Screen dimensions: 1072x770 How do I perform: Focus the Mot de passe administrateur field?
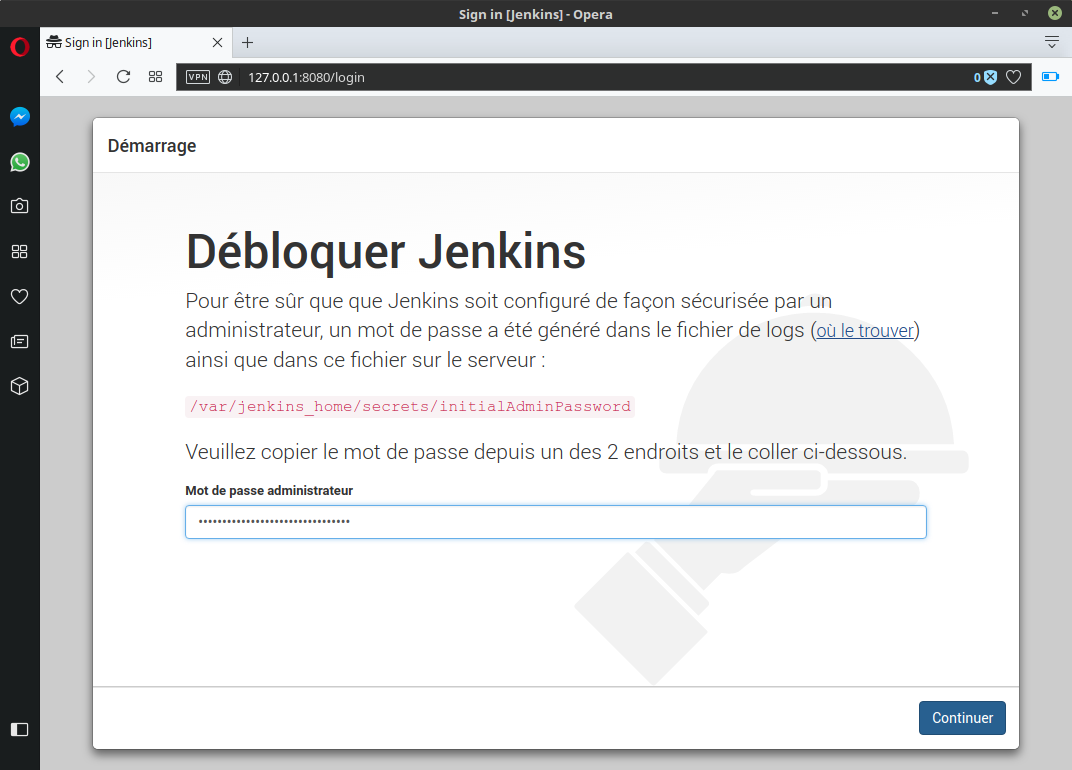point(555,522)
